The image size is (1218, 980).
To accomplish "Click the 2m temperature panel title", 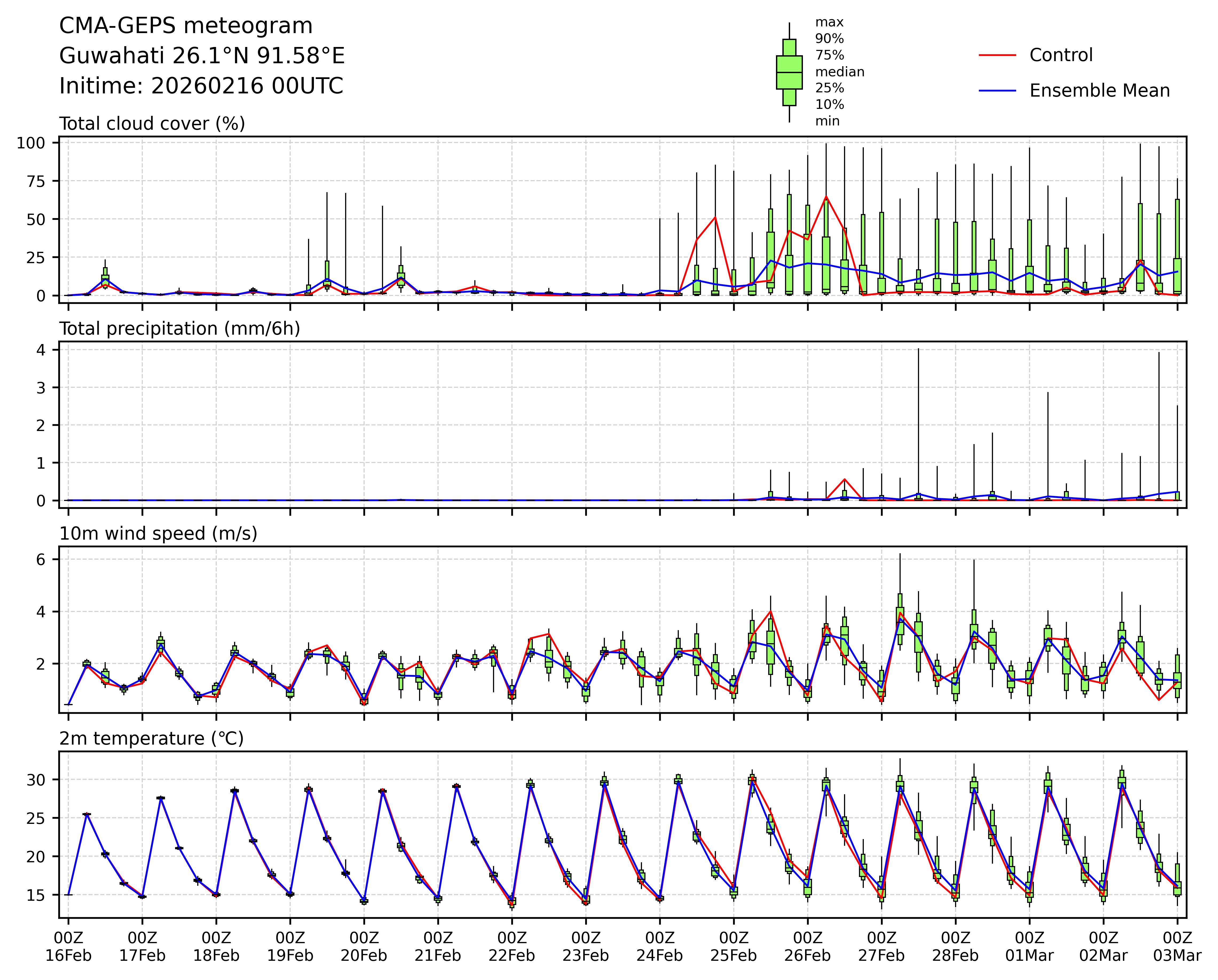I will (x=151, y=739).
